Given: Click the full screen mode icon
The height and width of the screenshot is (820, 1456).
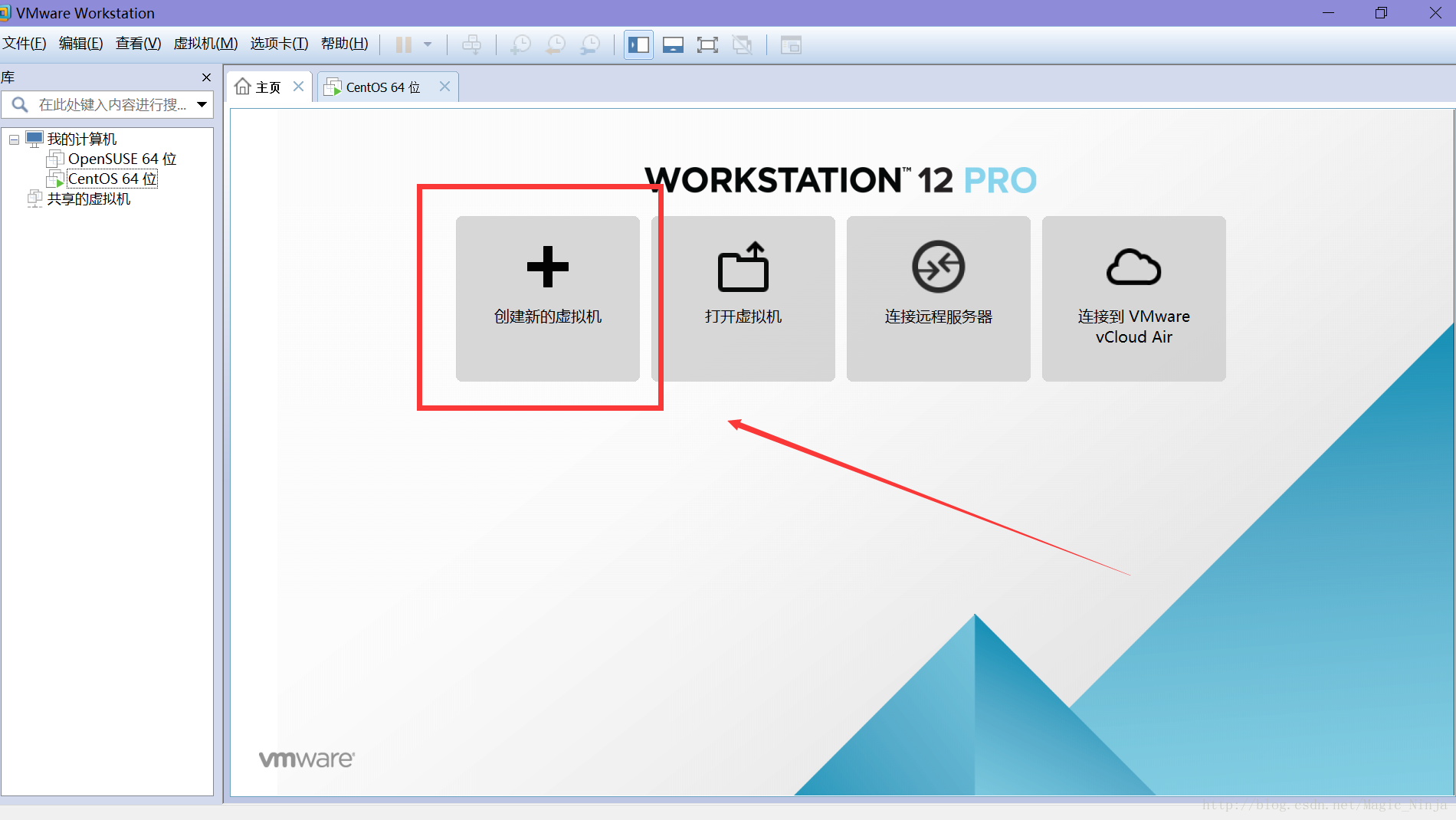Looking at the screenshot, I should (707, 45).
